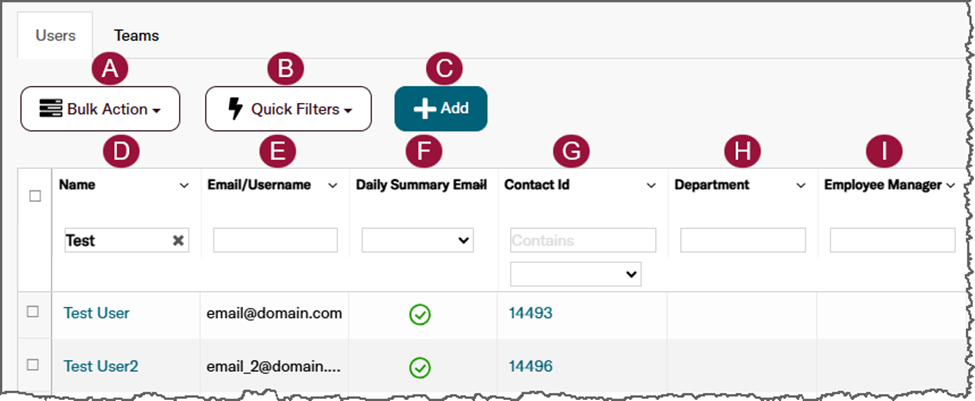Open Contact Id filter condition dropdown

[x=576, y=274]
